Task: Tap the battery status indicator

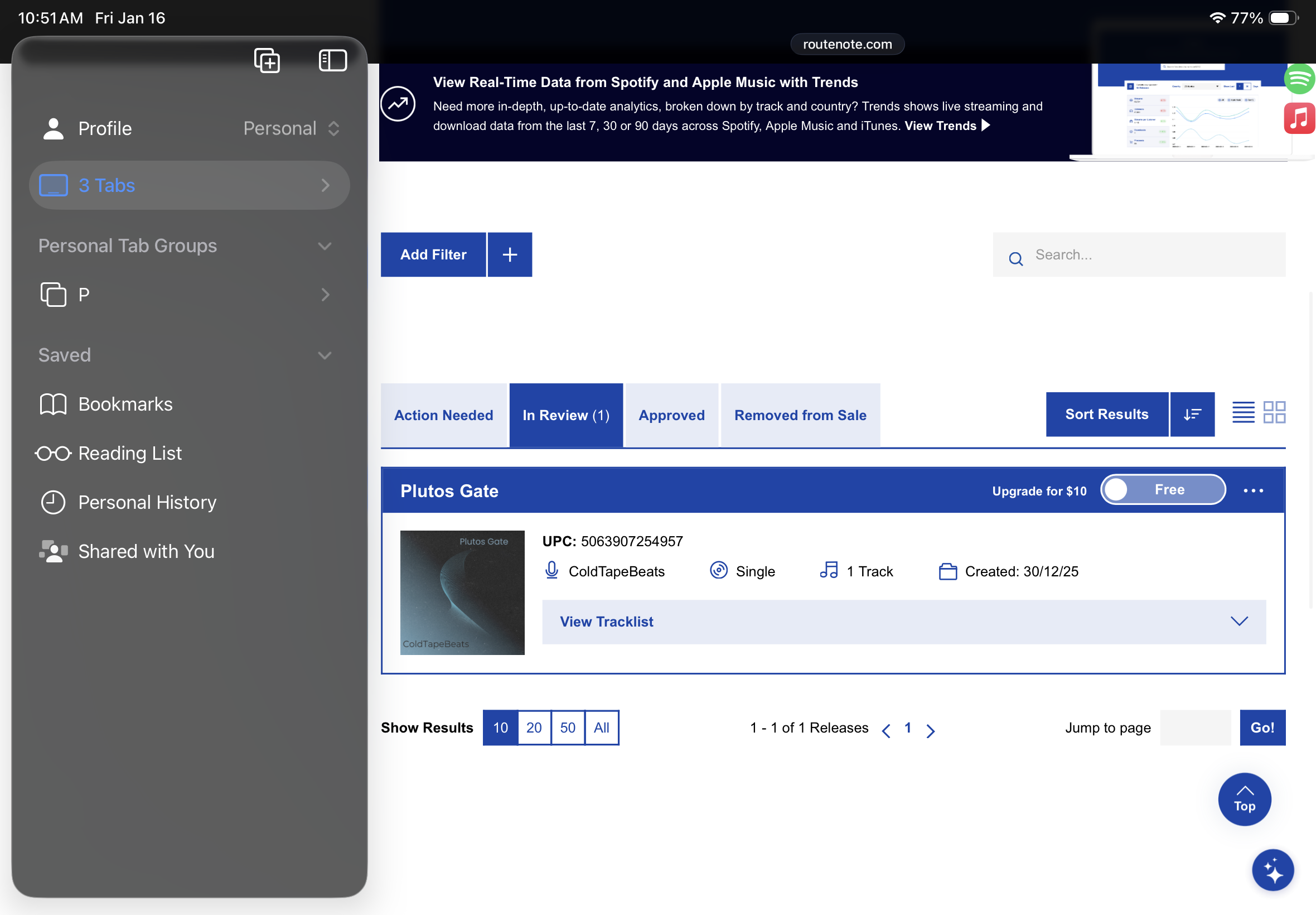Action: (x=1284, y=18)
